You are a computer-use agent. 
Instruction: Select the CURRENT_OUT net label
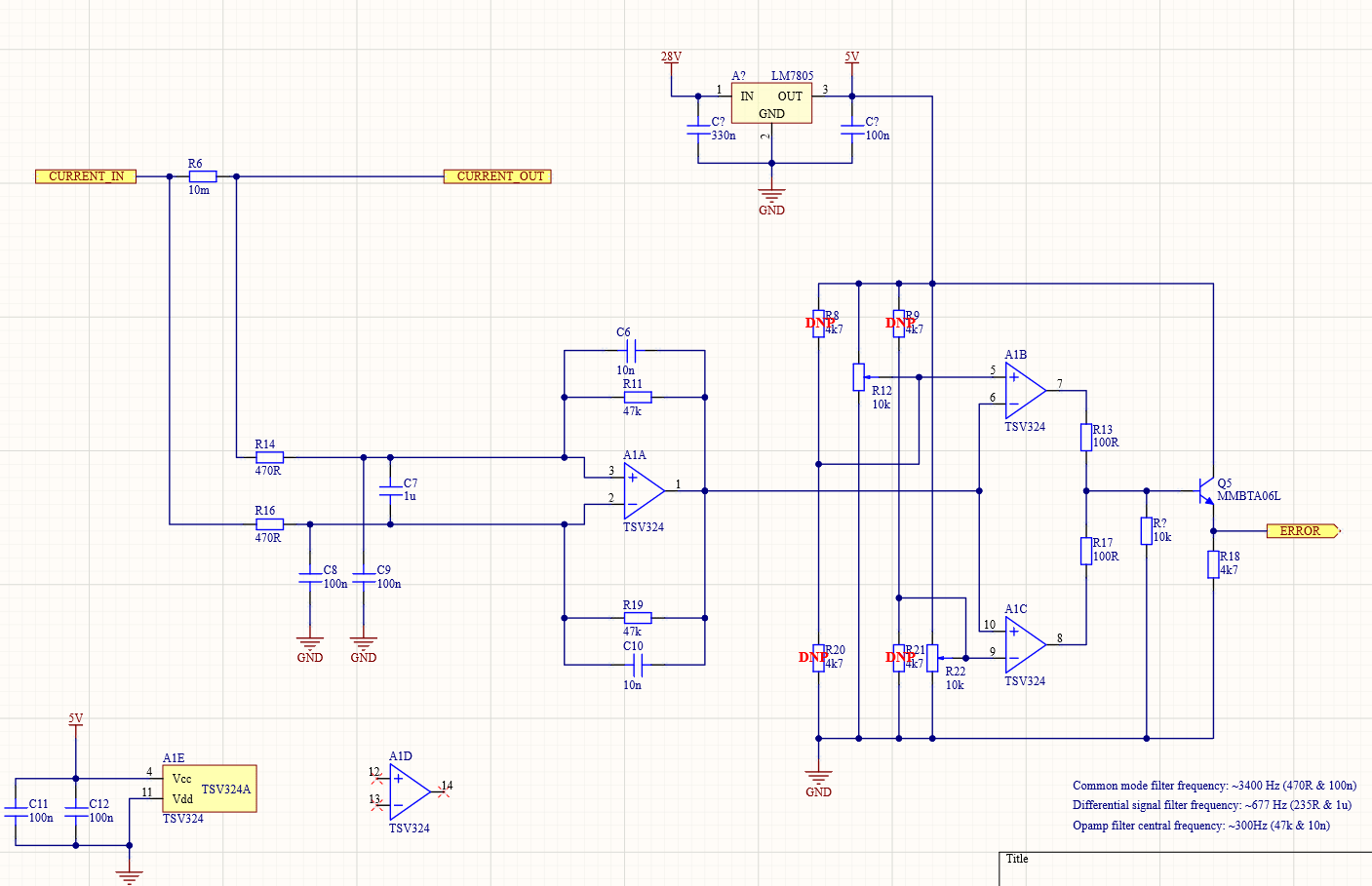pos(495,176)
